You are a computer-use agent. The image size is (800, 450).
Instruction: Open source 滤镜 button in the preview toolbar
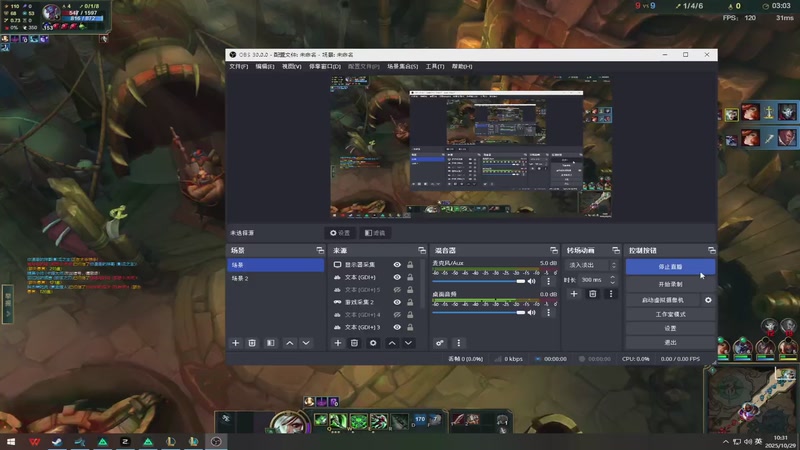pos(375,233)
